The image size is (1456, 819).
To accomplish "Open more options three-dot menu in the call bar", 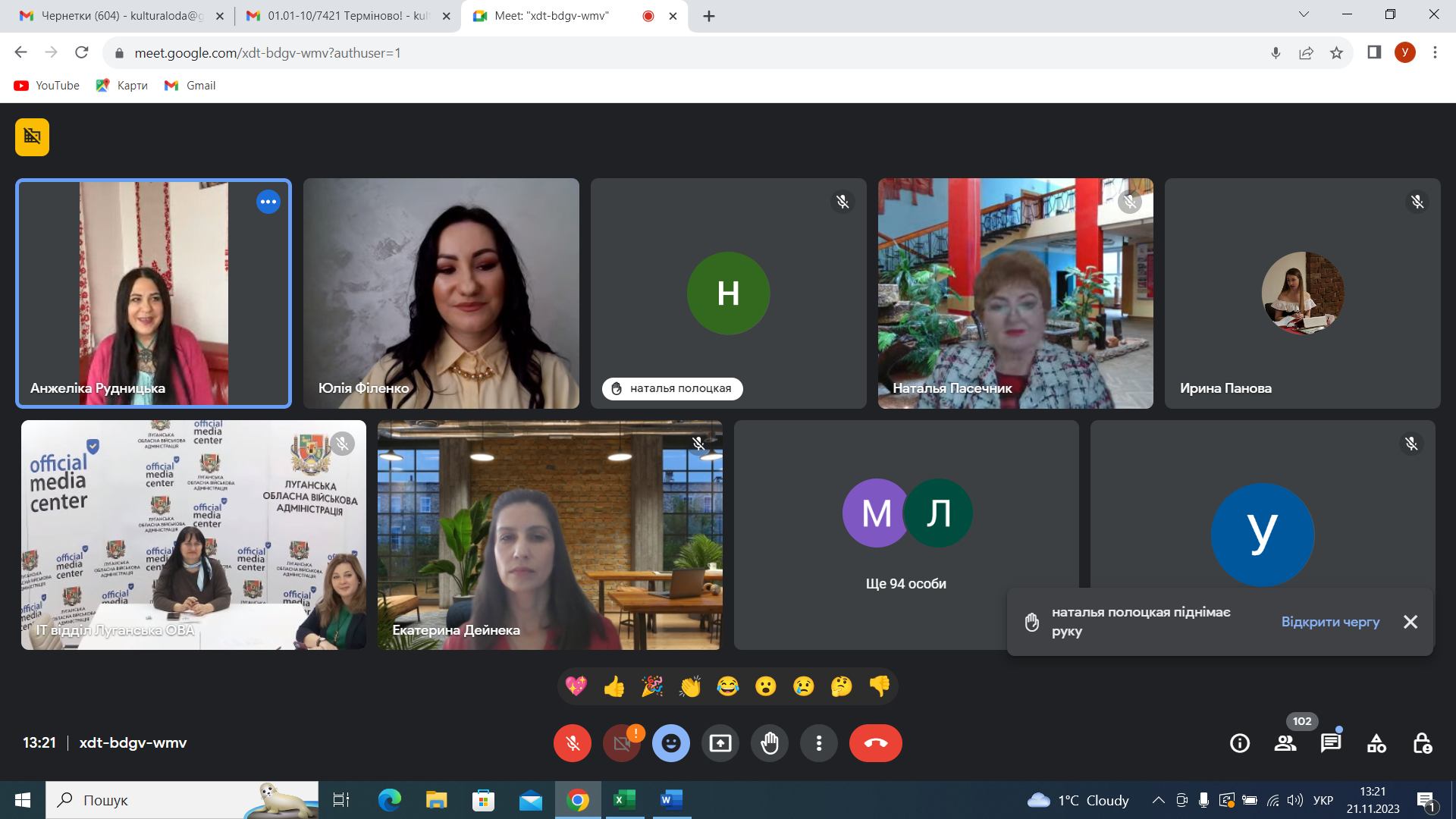I will tap(819, 743).
